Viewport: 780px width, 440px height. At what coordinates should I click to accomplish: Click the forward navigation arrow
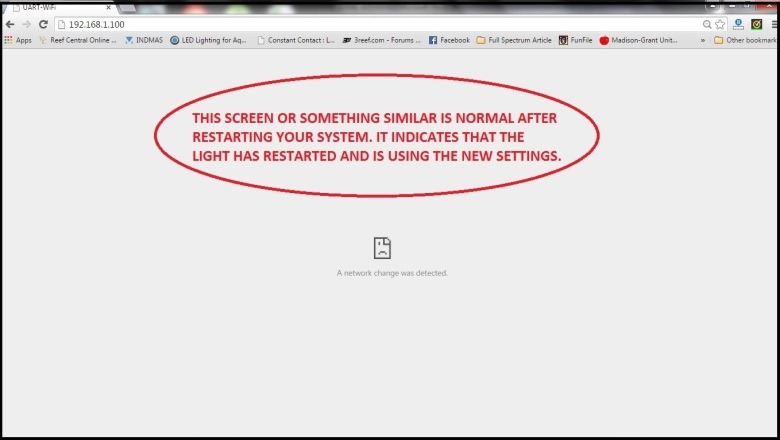pyautogui.click(x=26, y=24)
